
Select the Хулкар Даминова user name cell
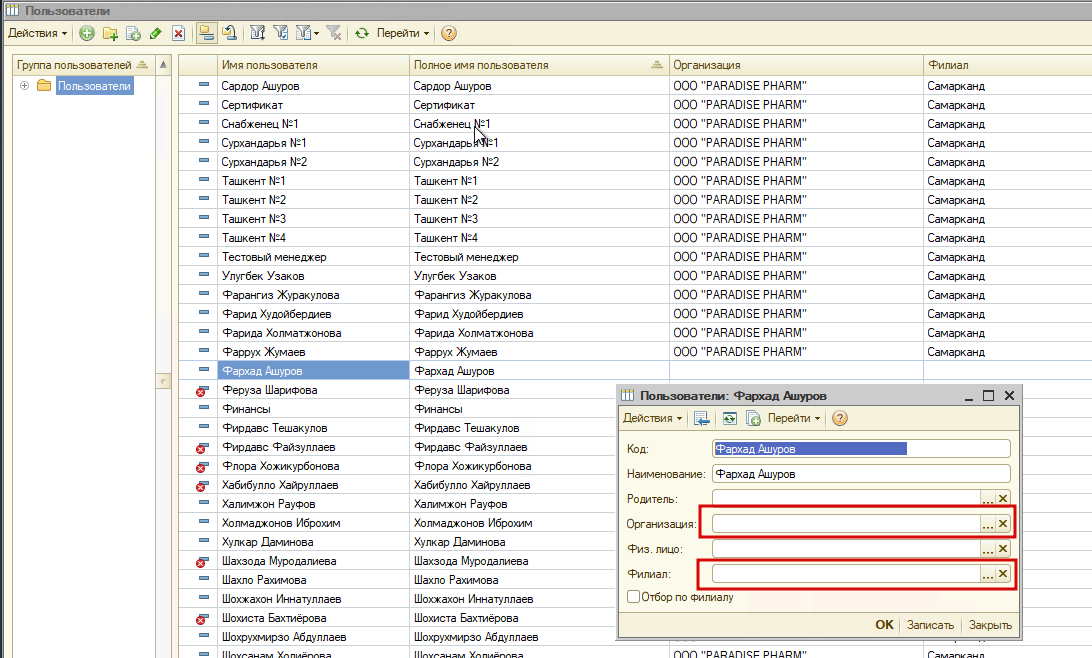pyautogui.click(x=313, y=542)
